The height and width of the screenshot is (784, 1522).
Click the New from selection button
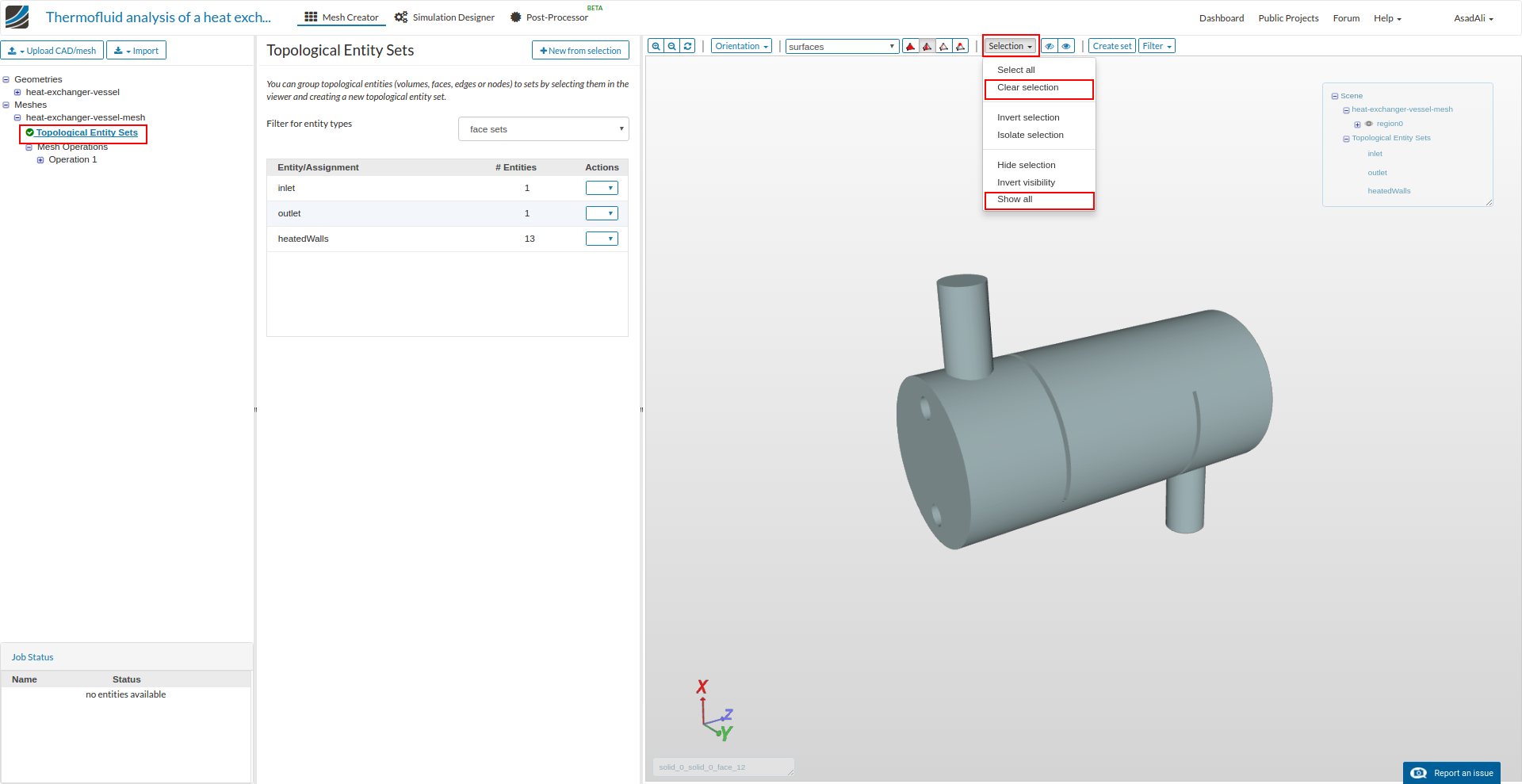click(580, 51)
